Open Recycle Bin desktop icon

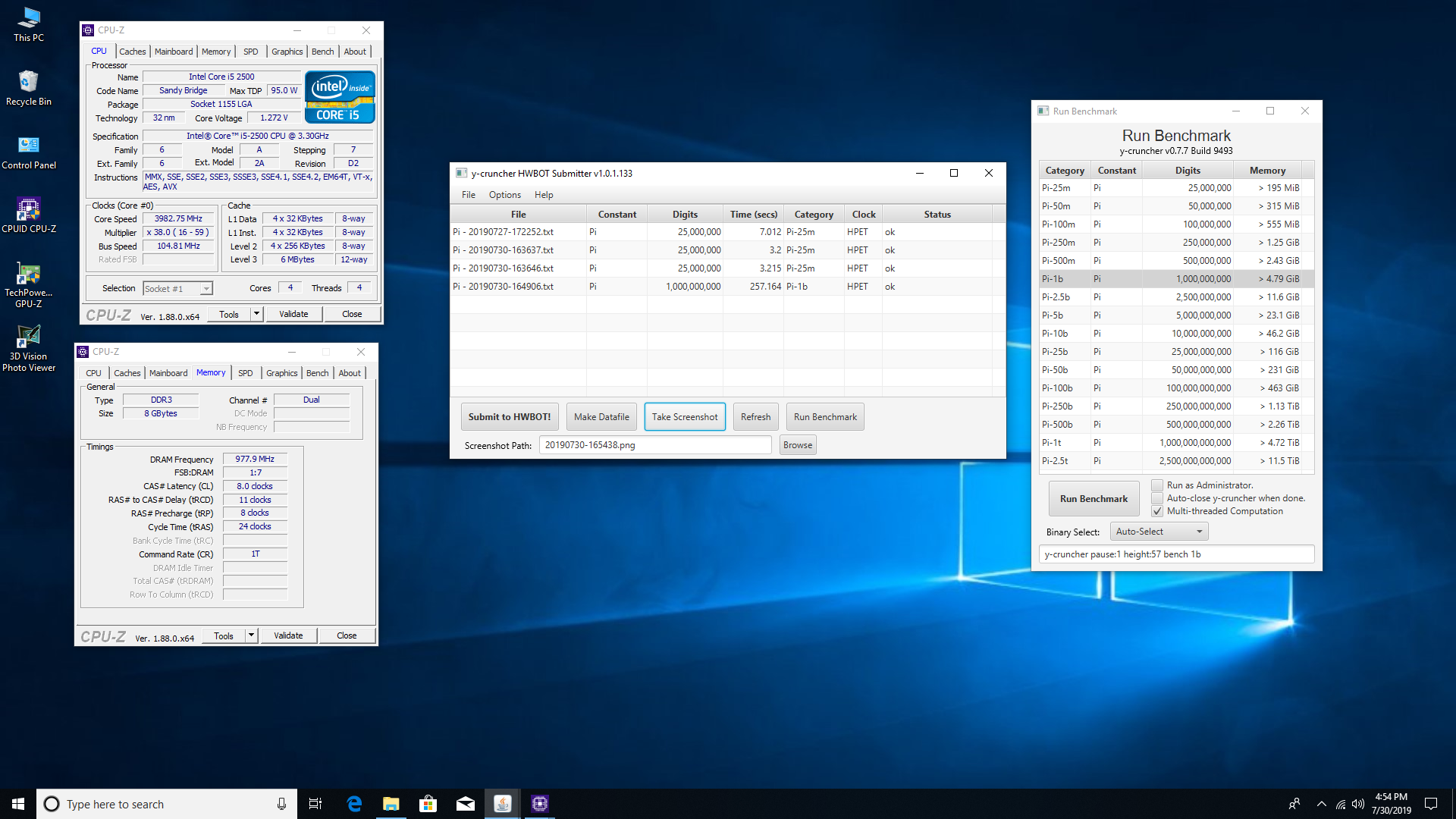click(29, 88)
